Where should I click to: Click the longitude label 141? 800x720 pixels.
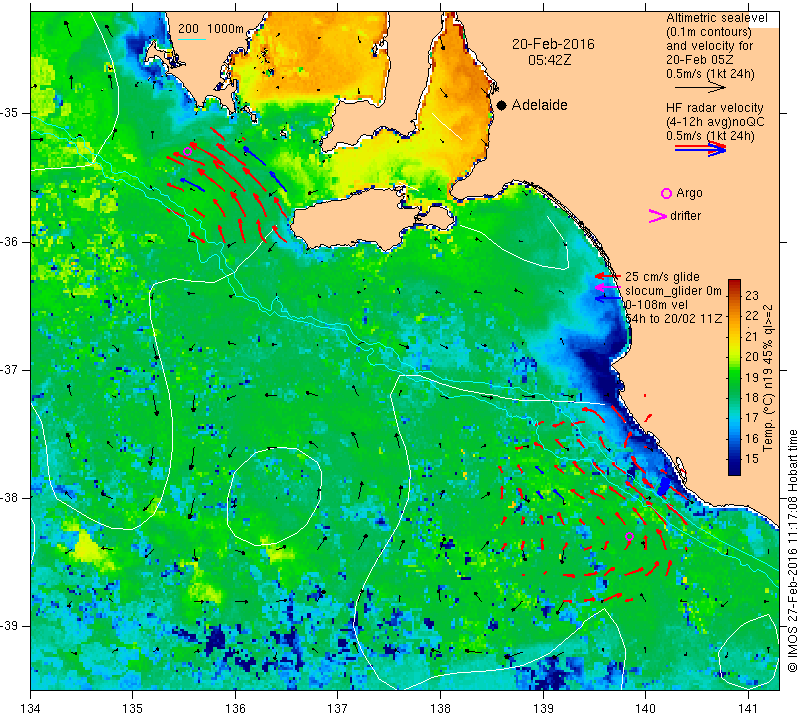(748, 709)
